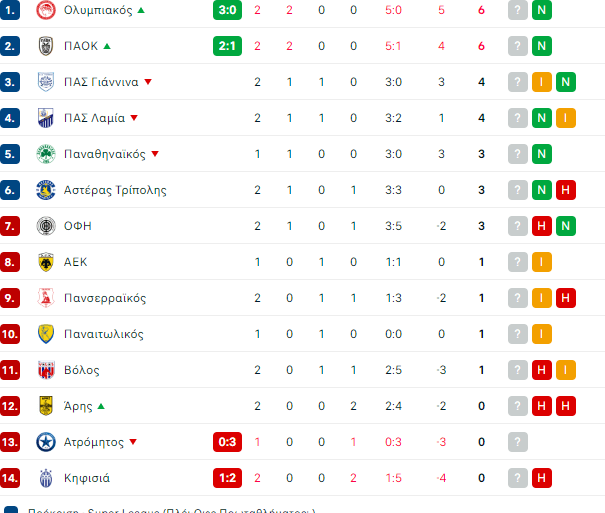Click the Άρης yellow team crest
This screenshot has height=513, width=605.
[x=45, y=406]
